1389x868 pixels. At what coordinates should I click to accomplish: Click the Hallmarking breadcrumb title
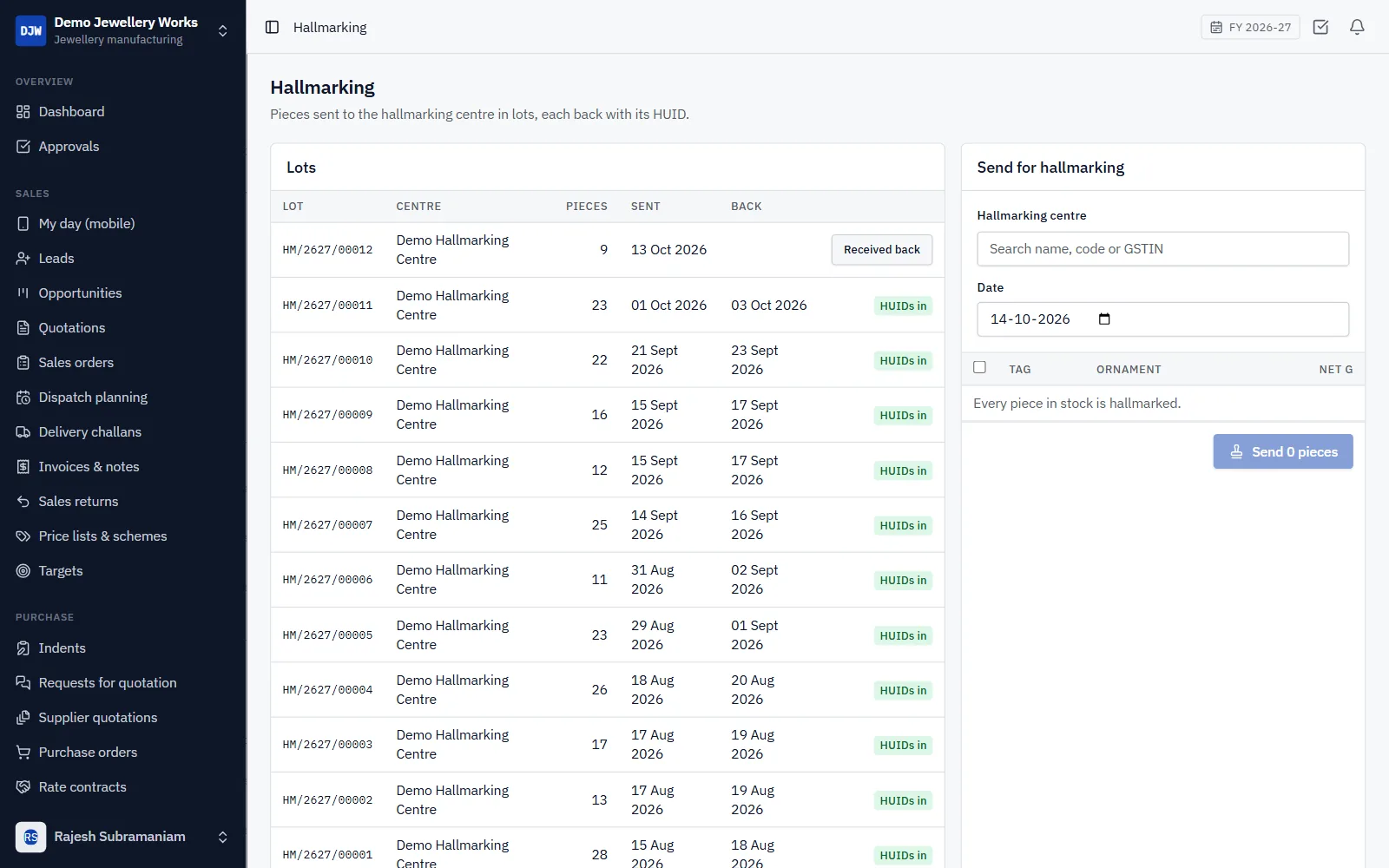(x=330, y=28)
